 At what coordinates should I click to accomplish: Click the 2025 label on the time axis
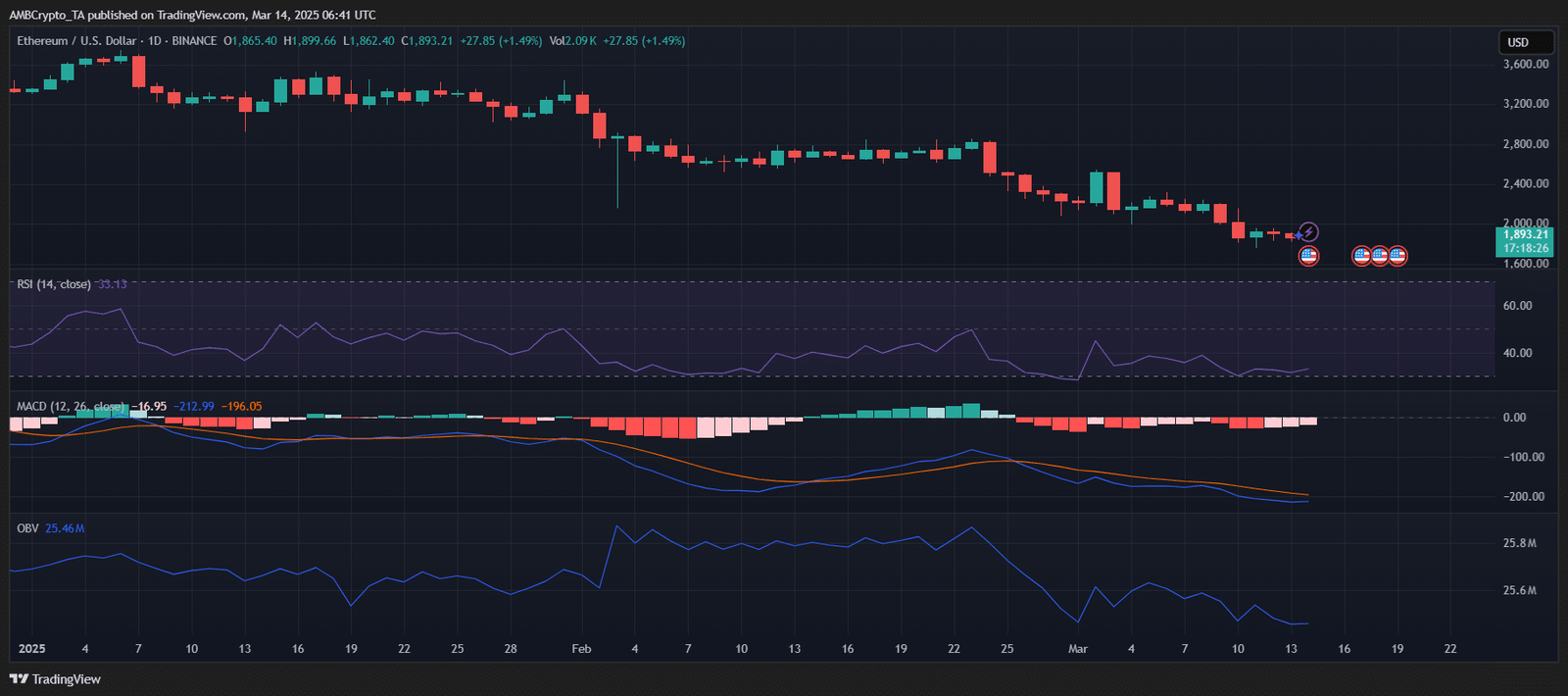coord(31,649)
